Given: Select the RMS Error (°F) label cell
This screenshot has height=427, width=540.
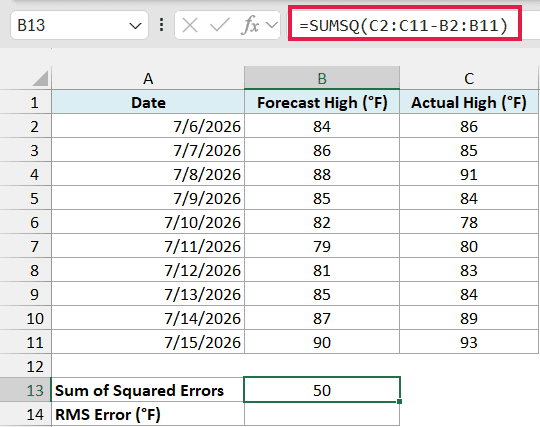Looking at the screenshot, I should coord(148,414).
